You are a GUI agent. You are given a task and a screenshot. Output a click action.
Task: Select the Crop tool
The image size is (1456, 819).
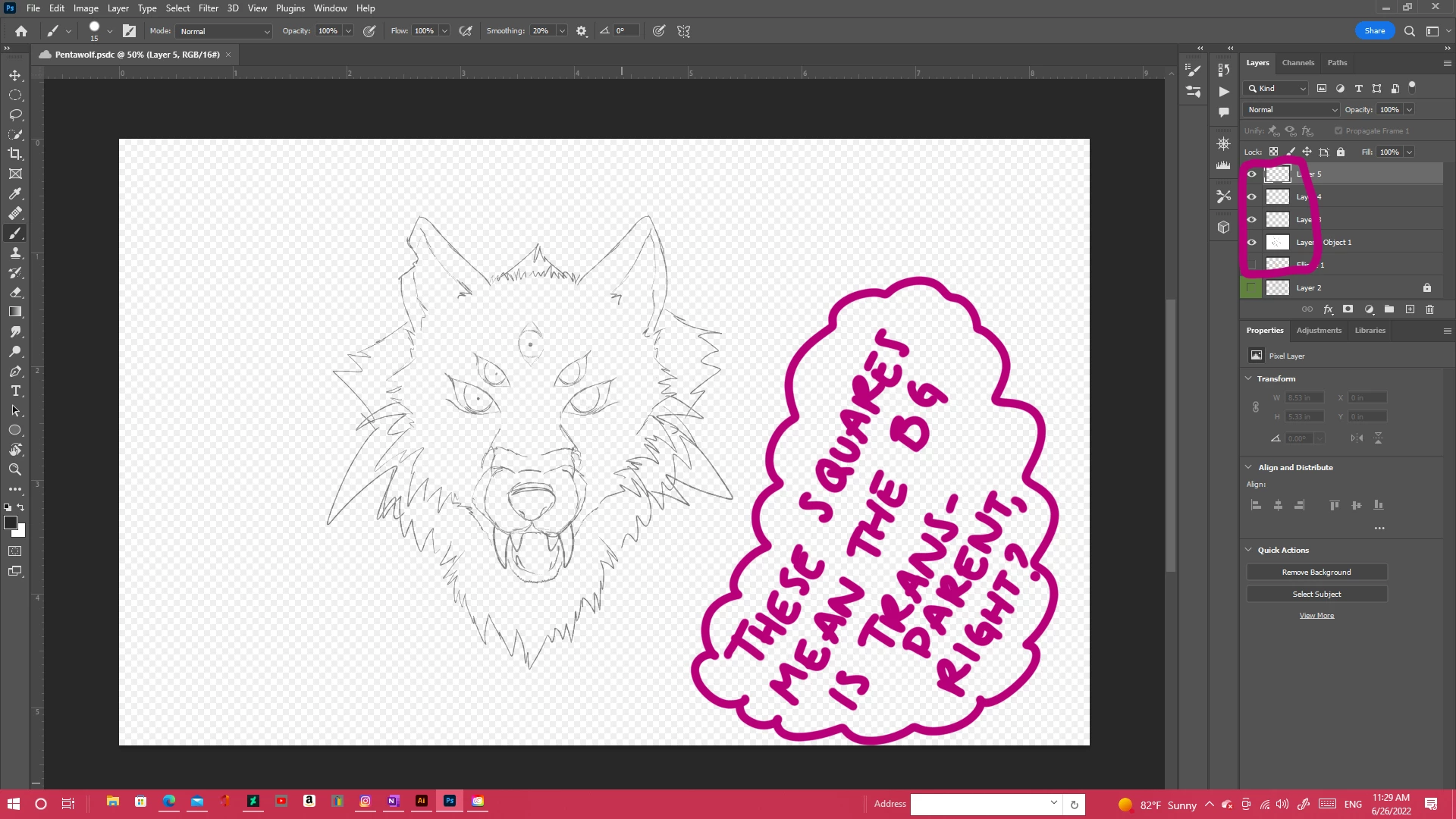15,154
